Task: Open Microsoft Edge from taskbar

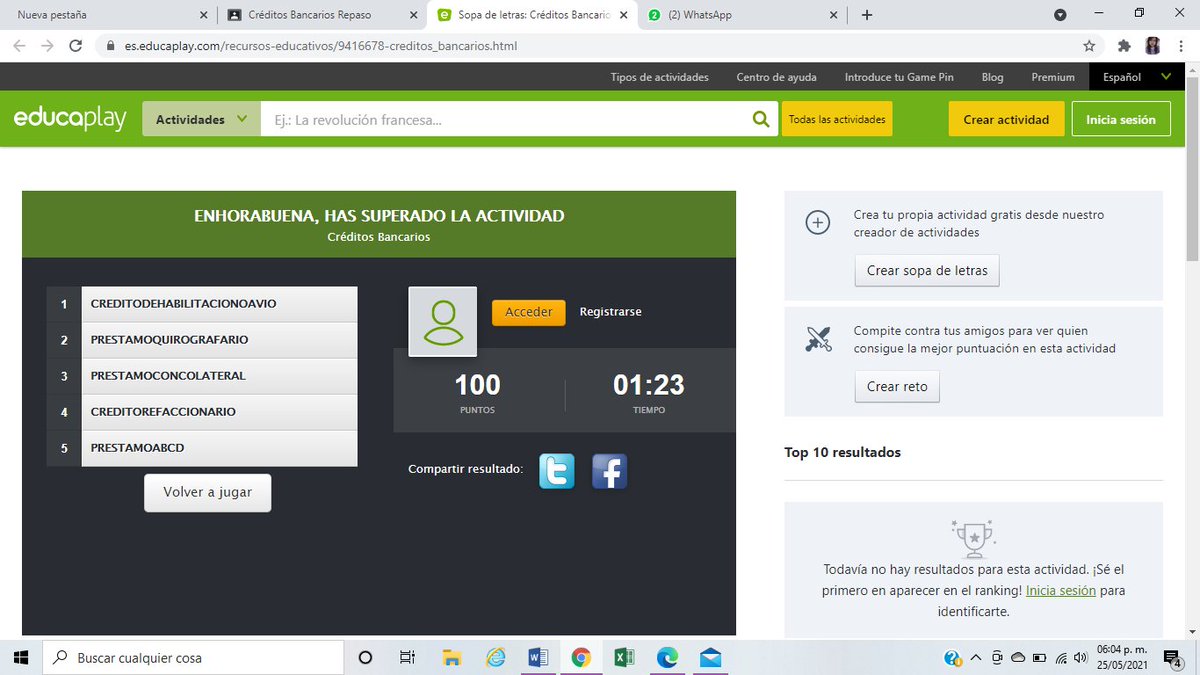Action: tap(667, 657)
